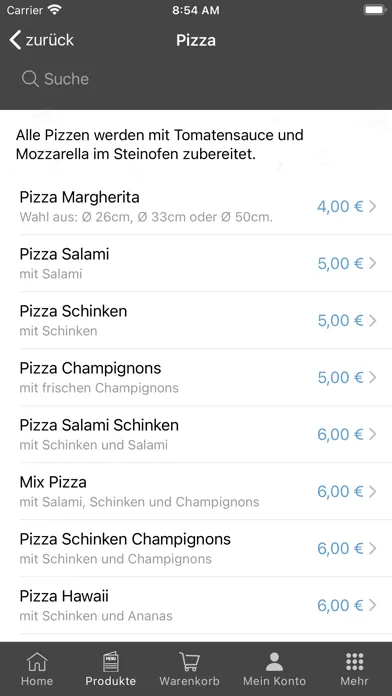Check the battery icon in status bar
The width and height of the screenshot is (392, 696).
[374, 10]
